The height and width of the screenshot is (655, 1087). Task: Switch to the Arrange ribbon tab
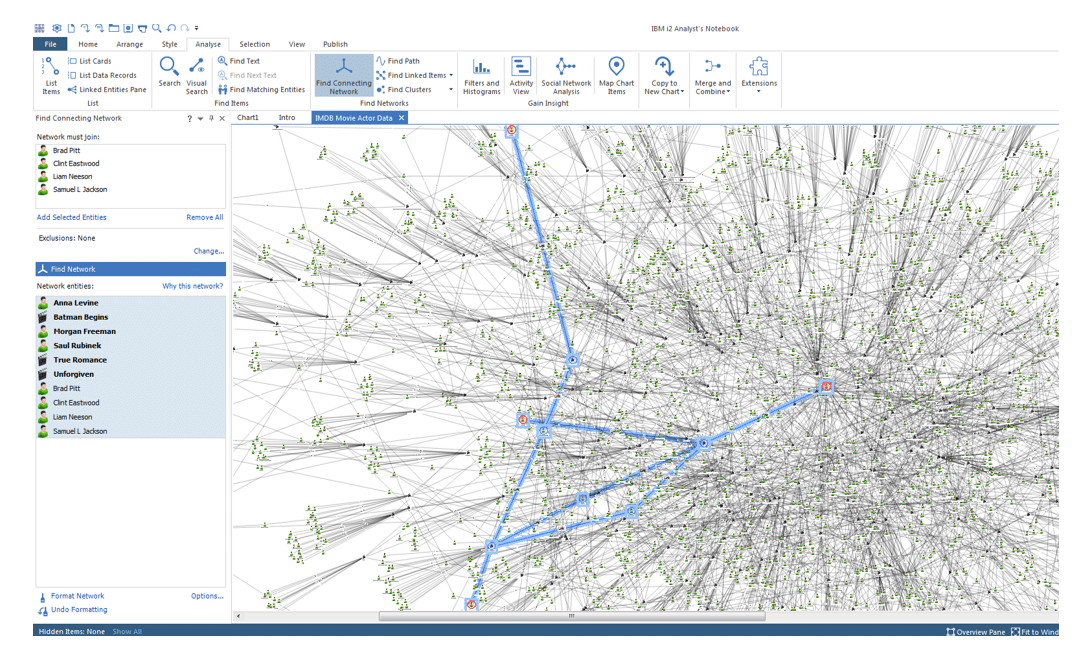(x=130, y=44)
